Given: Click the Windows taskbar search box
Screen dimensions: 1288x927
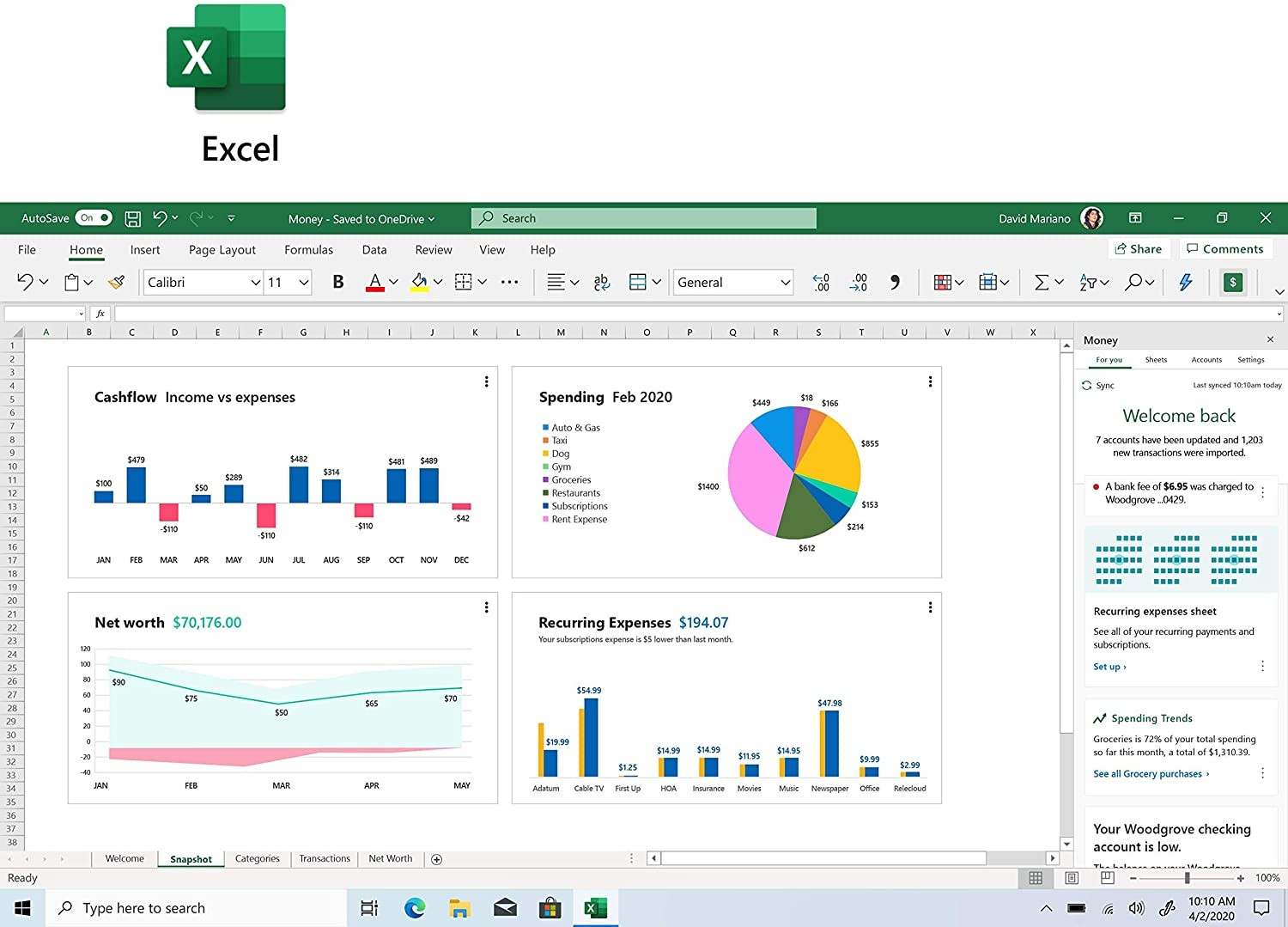Looking at the screenshot, I should coord(197,908).
